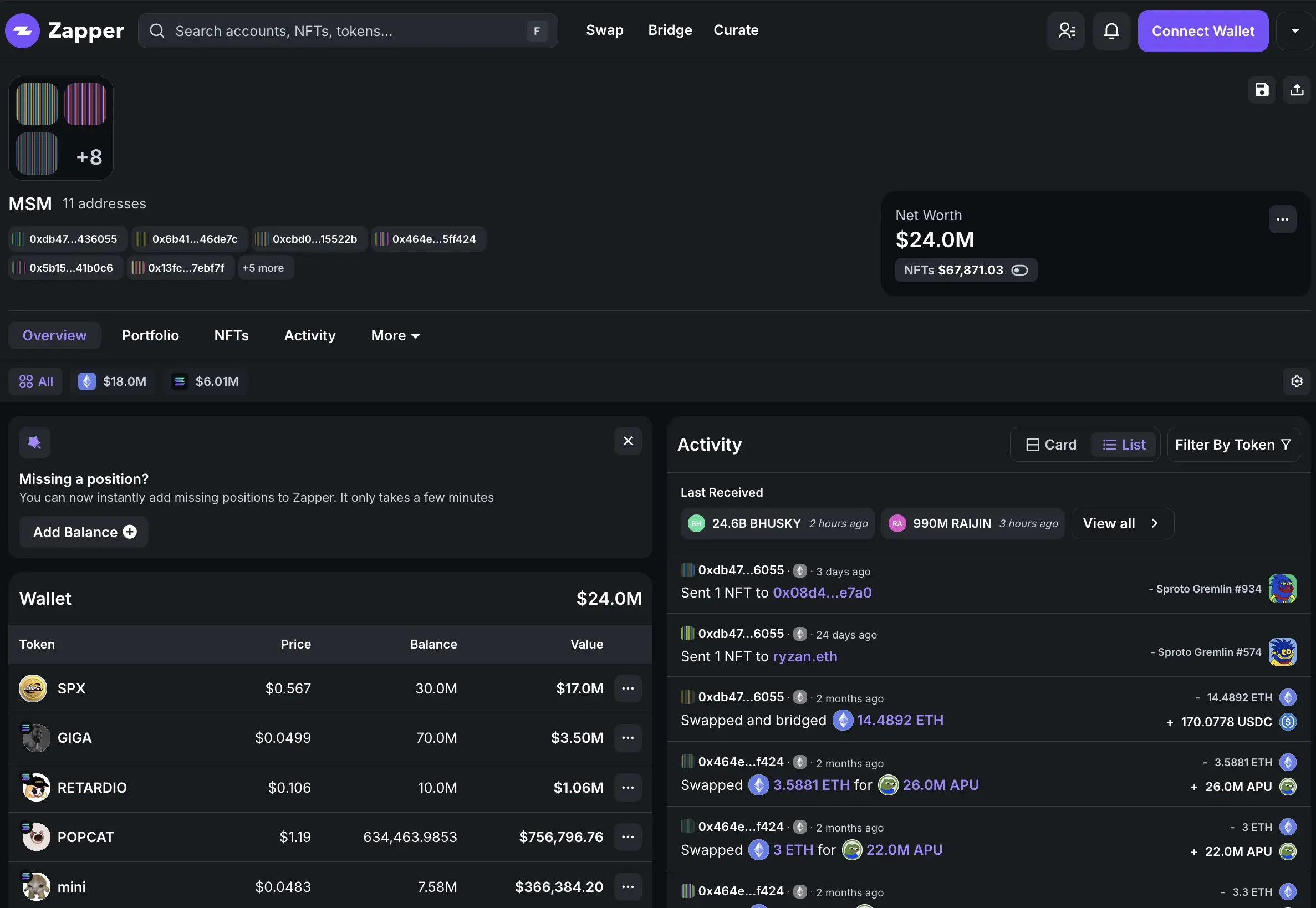Switch to the Activity tab
The image size is (1316, 908).
pyautogui.click(x=310, y=335)
